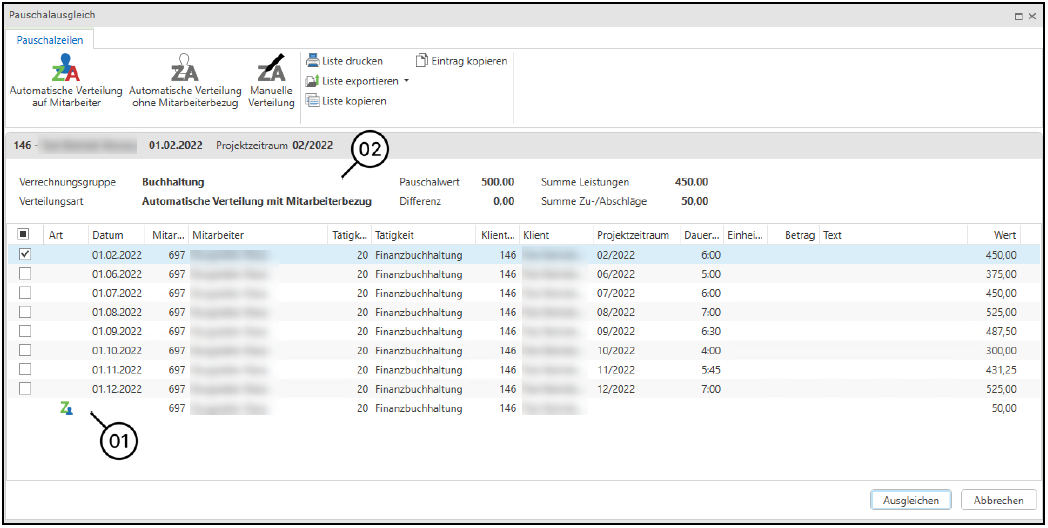The width and height of the screenshot is (1048, 528).
Task: Click the green Z surcharge row icon
Action: pyautogui.click(x=66, y=408)
